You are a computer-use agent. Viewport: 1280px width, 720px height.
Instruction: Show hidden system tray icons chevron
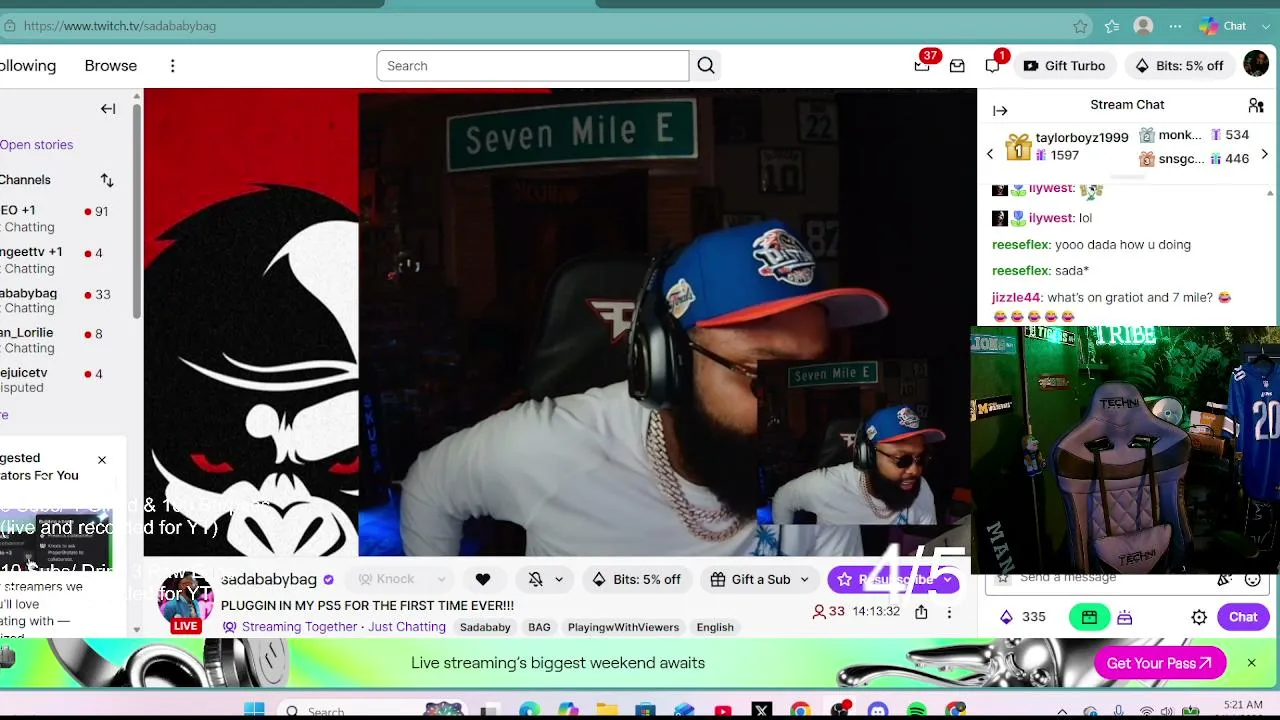[1062, 712]
